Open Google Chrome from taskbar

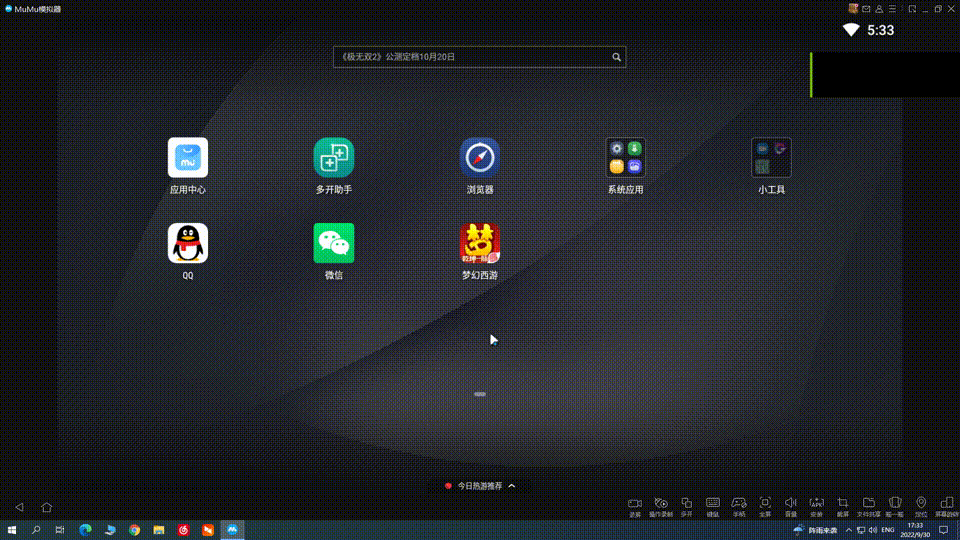pyautogui.click(x=134, y=530)
